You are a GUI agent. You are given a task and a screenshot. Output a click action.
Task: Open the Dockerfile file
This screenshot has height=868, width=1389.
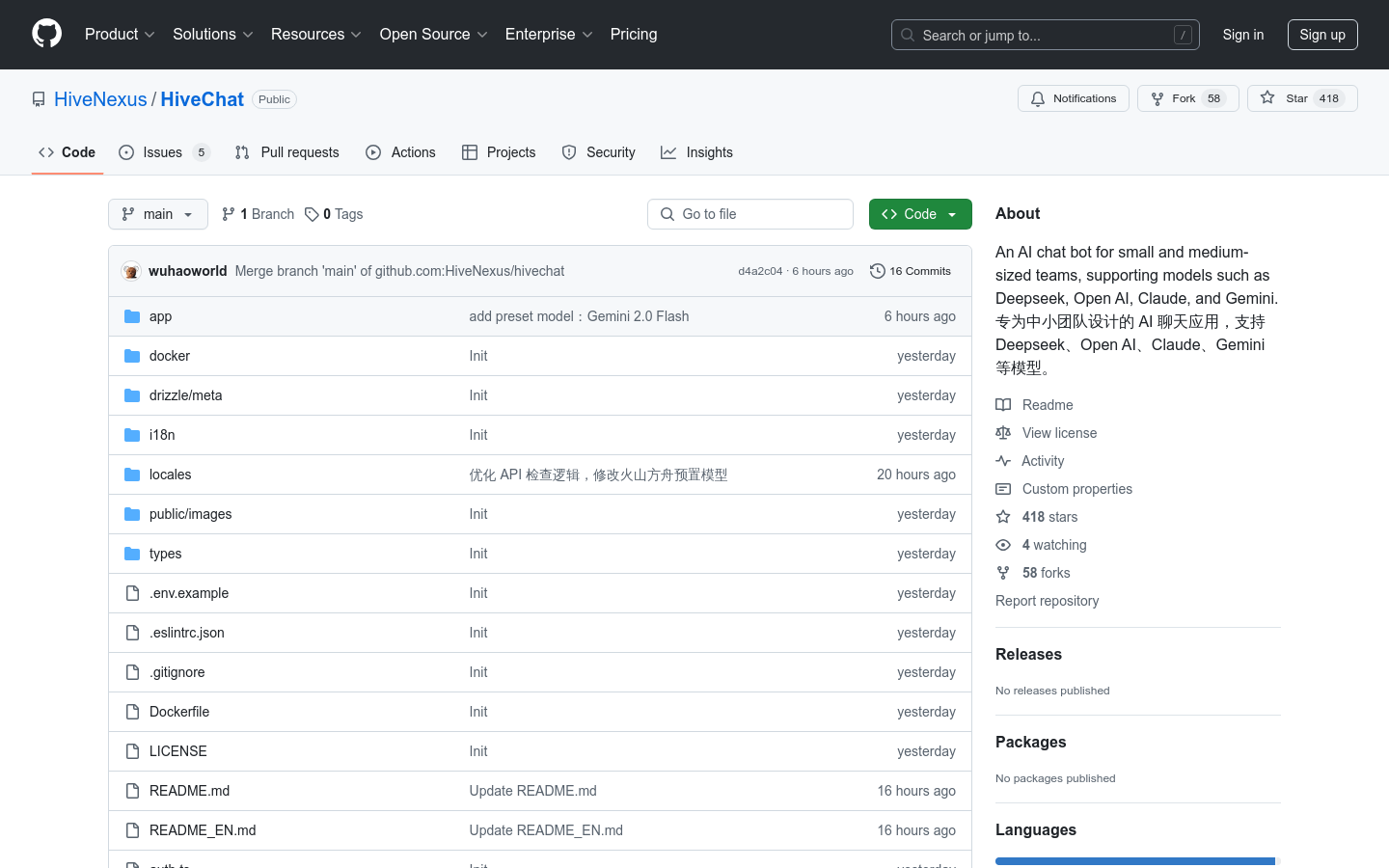(179, 712)
